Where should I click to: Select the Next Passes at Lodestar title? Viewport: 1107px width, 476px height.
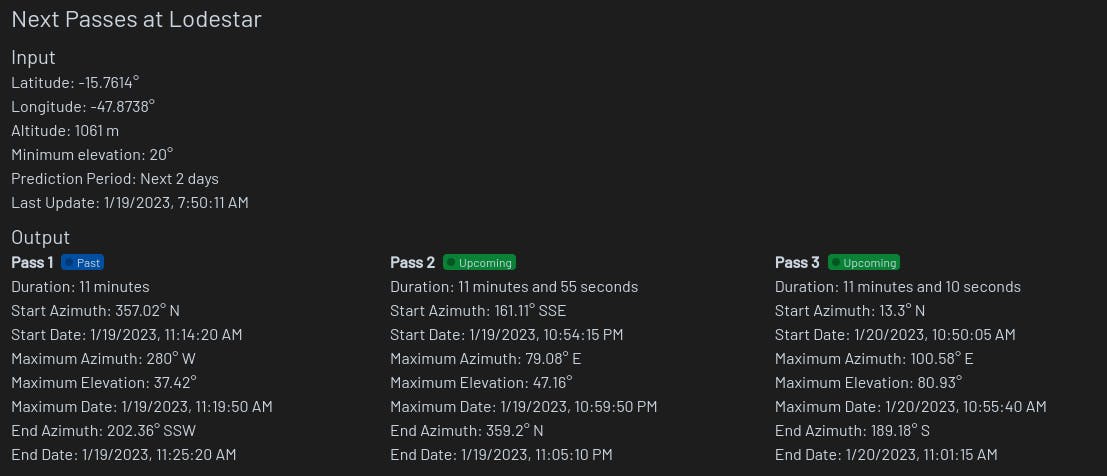coord(136,19)
